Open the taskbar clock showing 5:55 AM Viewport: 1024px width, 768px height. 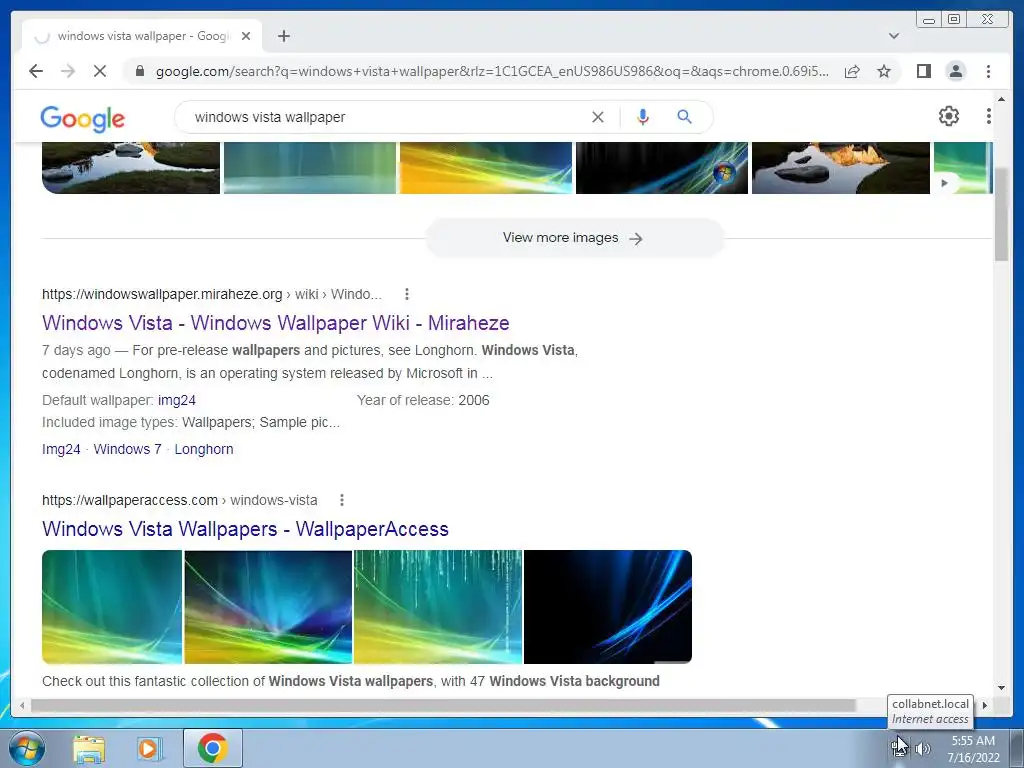point(973,749)
